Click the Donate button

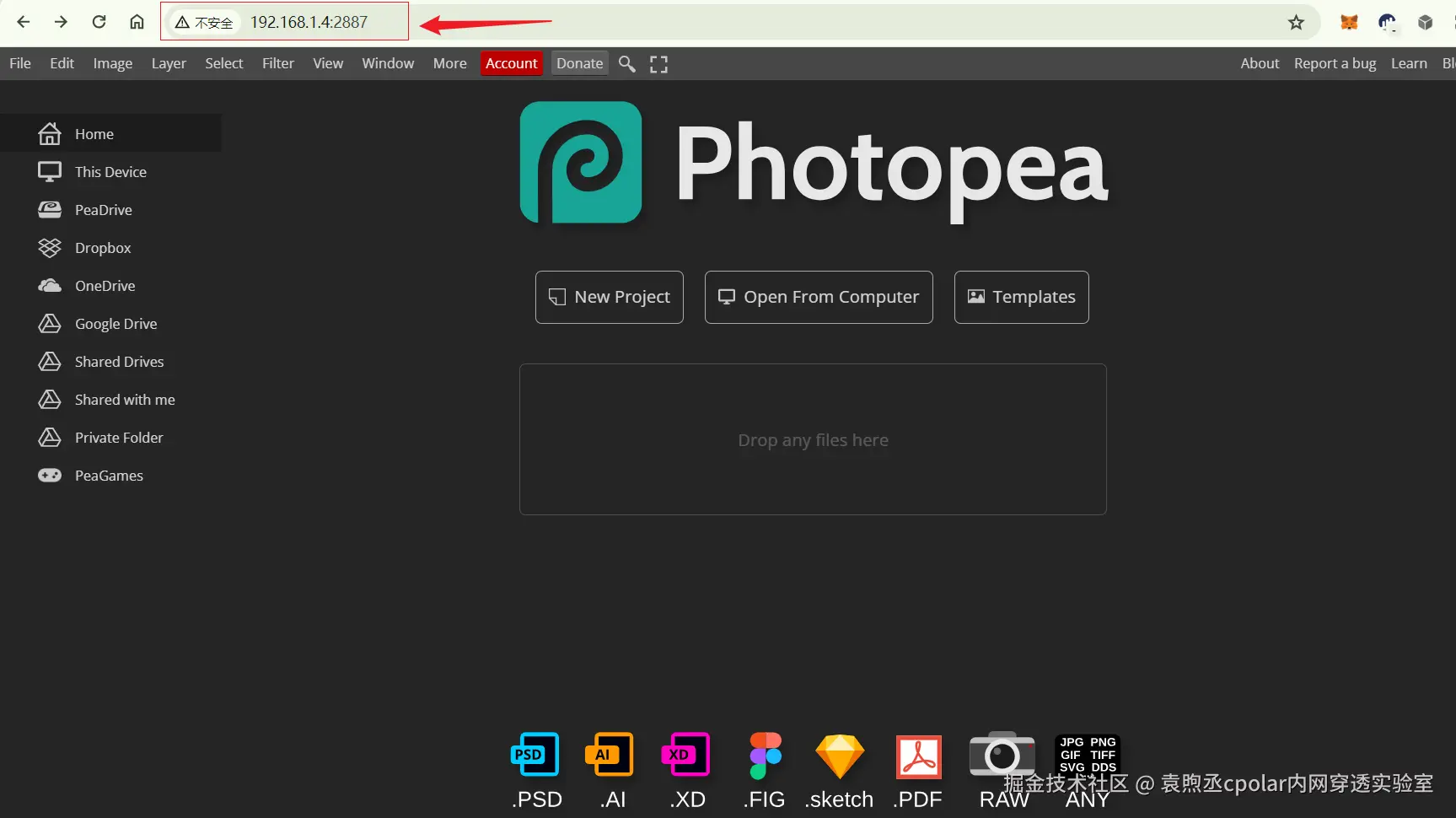580,63
